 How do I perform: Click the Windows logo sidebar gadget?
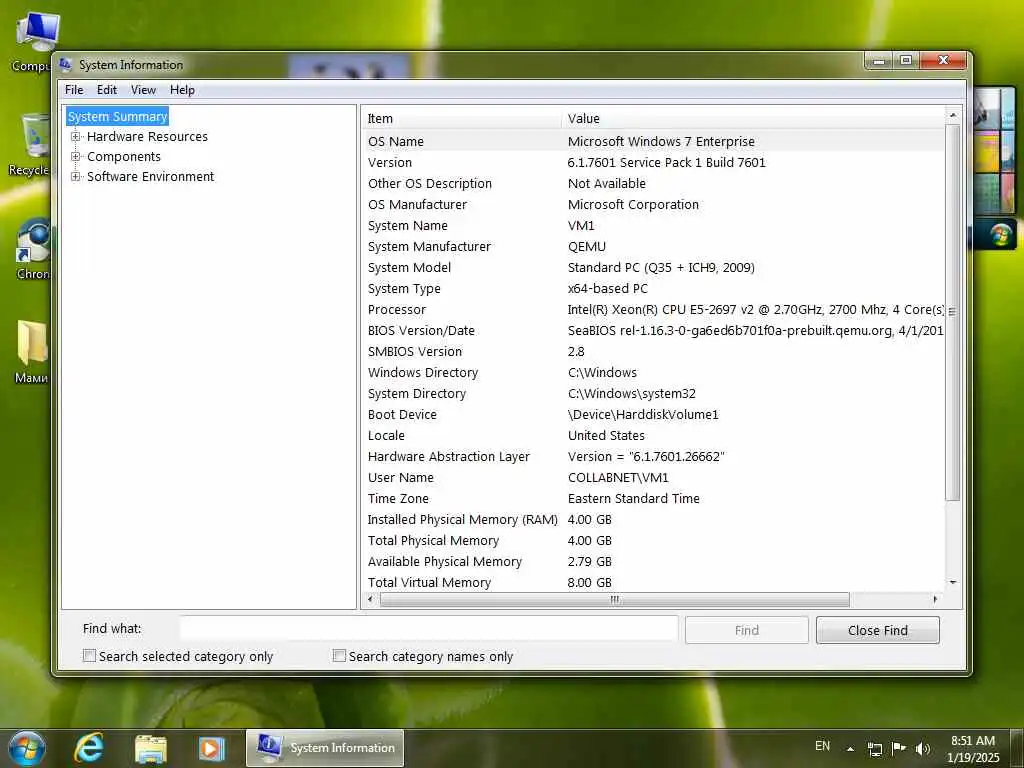click(x=999, y=234)
